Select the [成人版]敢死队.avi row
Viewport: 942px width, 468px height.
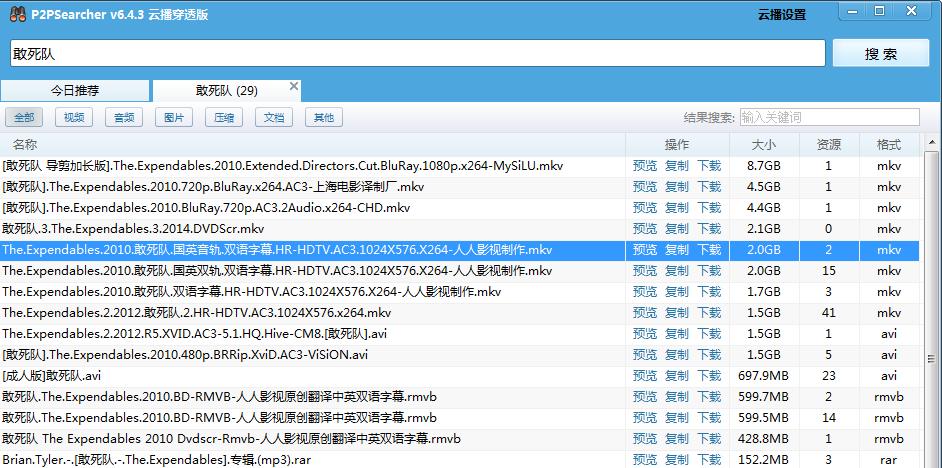tap(52, 375)
